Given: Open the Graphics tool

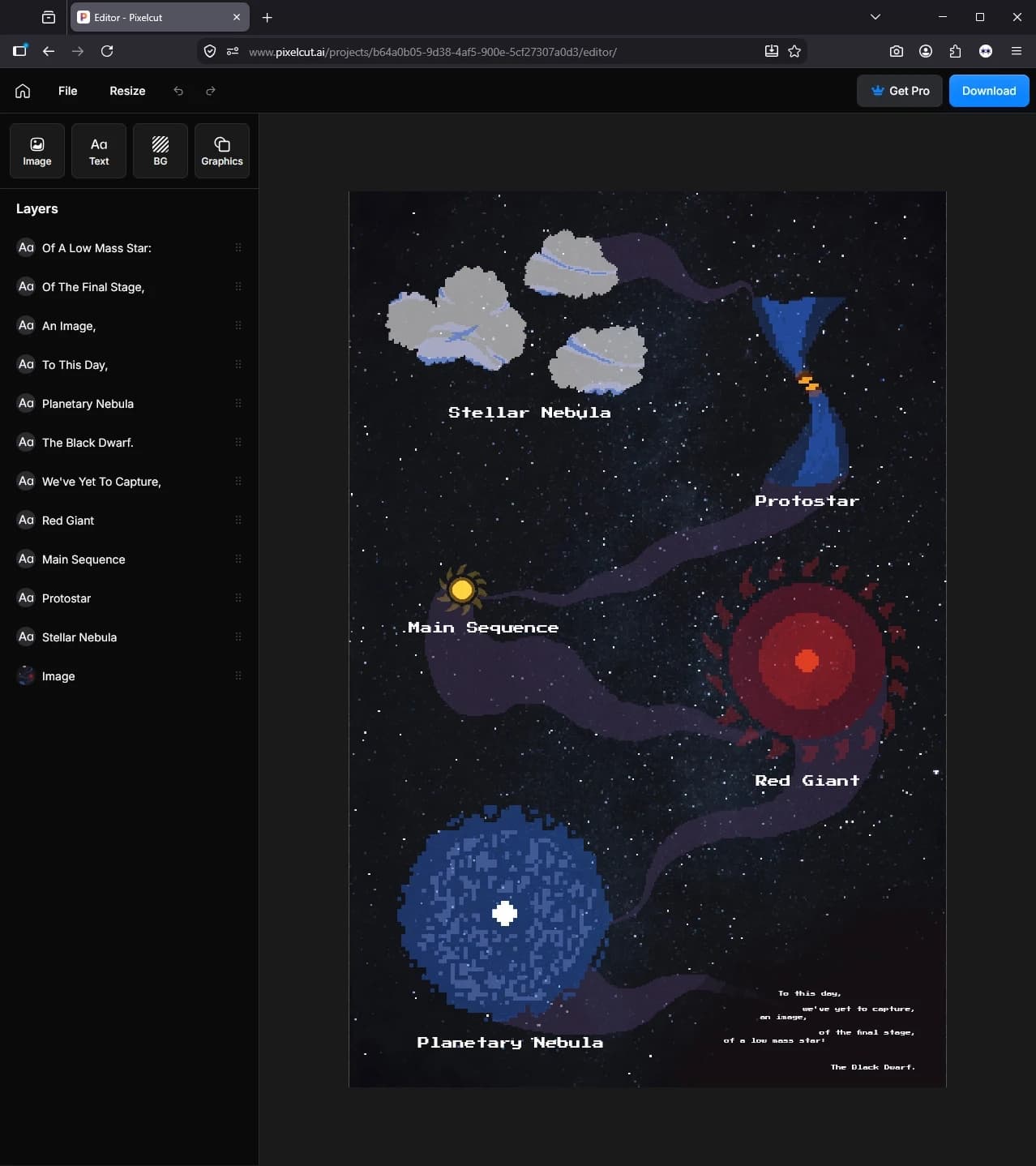Looking at the screenshot, I should (222, 151).
